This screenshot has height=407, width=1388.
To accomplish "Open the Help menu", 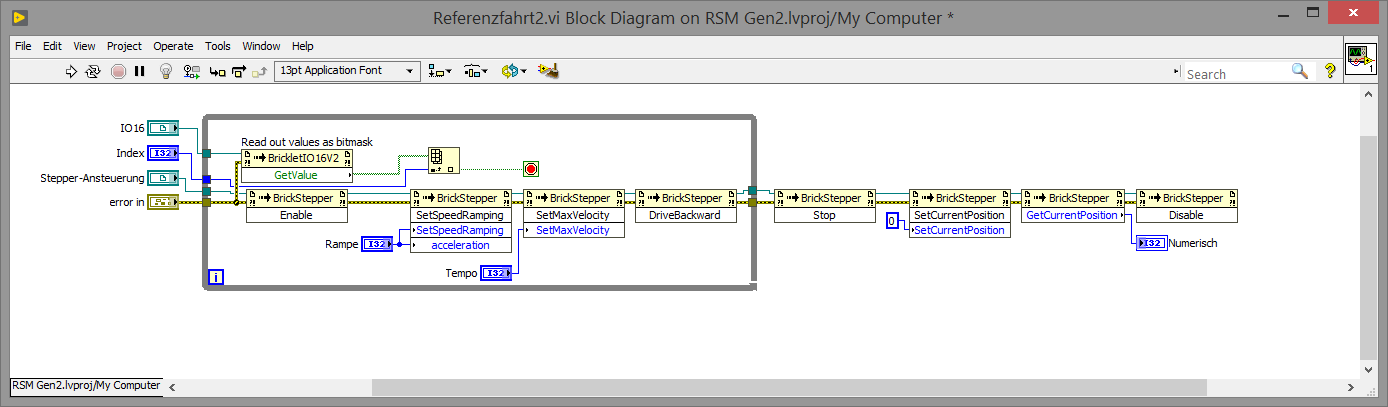I will pos(303,46).
